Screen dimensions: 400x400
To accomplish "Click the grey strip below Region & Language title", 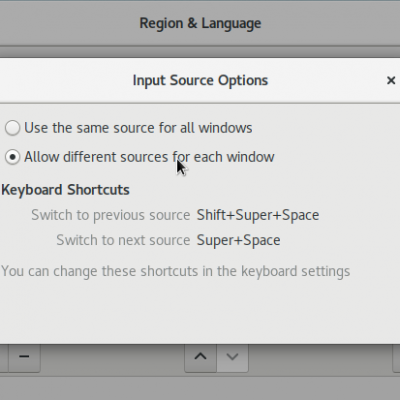I will coord(200,52).
